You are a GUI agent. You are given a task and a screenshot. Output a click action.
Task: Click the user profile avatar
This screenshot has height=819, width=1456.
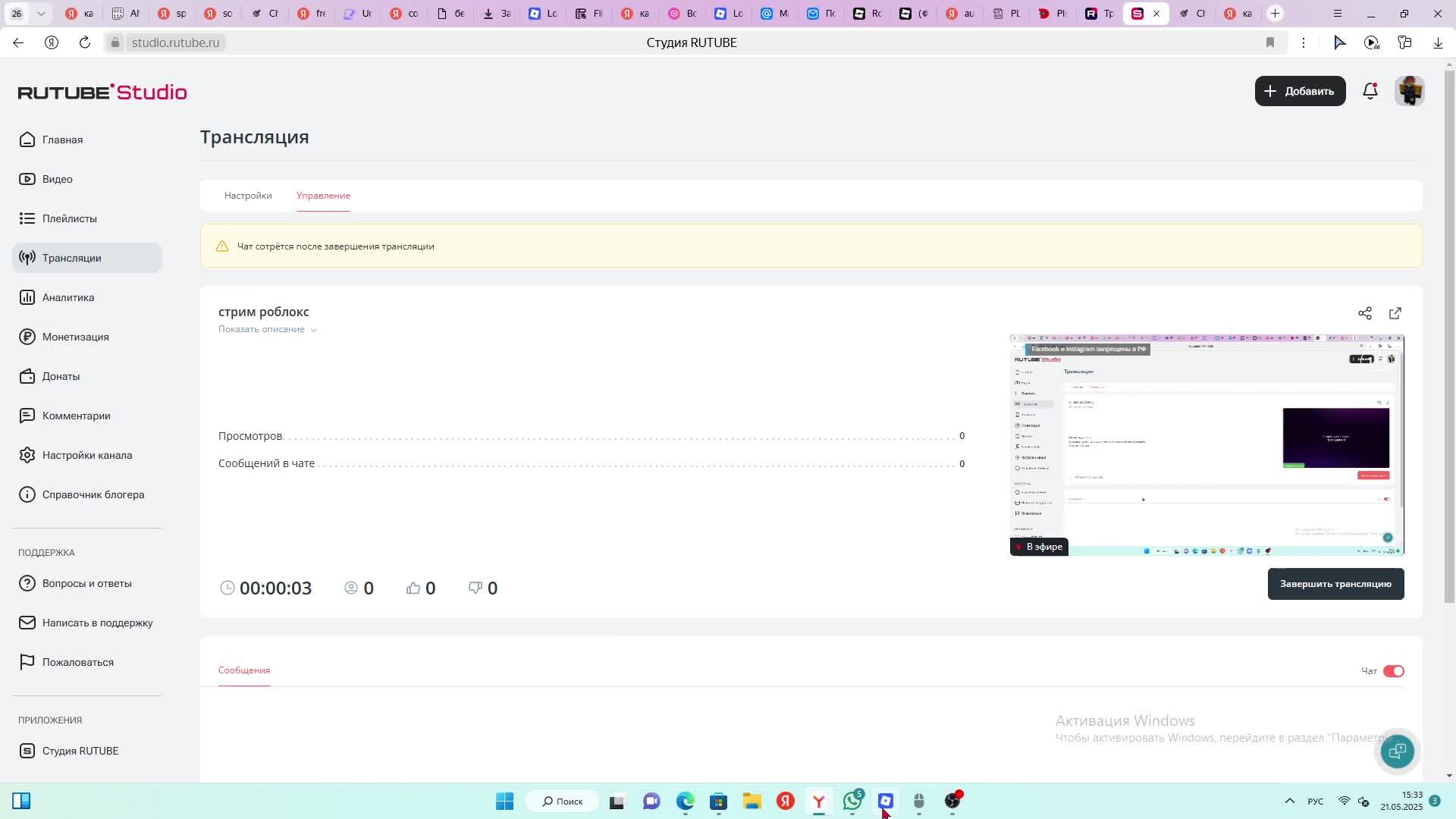pyautogui.click(x=1410, y=91)
